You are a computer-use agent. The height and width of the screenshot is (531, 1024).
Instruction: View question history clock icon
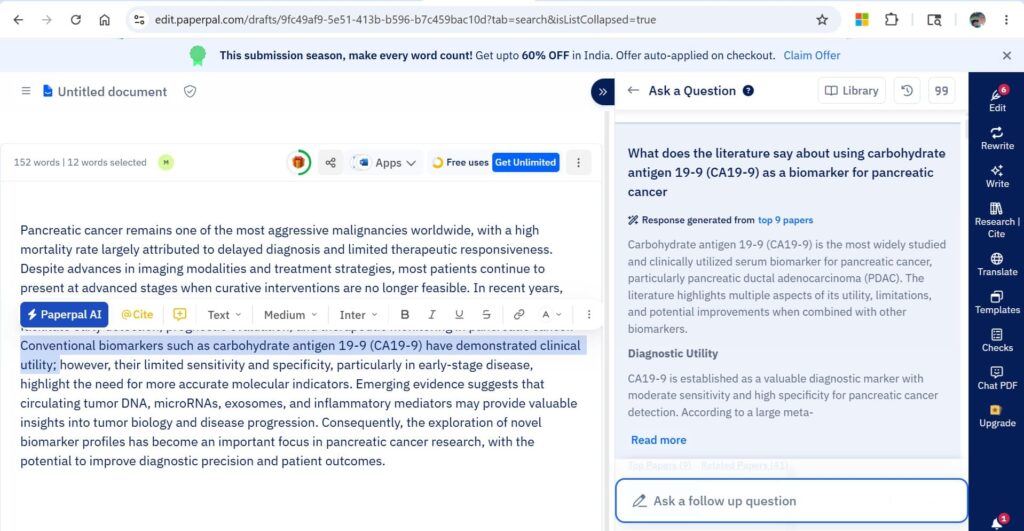pyautogui.click(x=907, y=91)
